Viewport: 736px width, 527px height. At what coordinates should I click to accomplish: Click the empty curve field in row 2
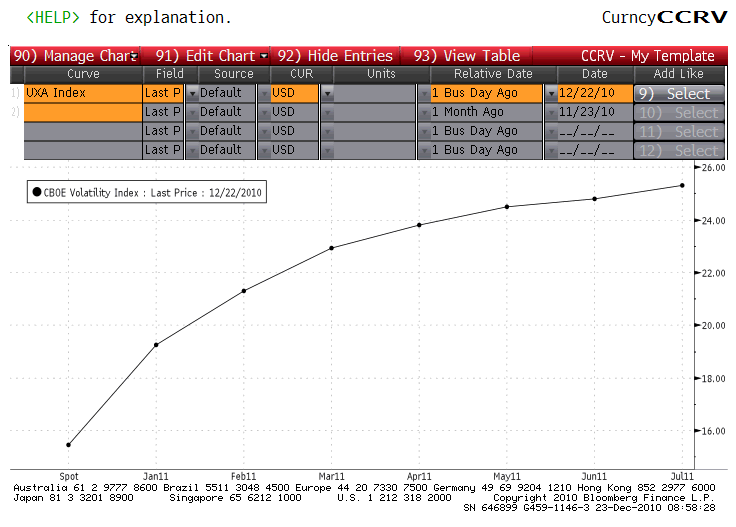[83, 112]
